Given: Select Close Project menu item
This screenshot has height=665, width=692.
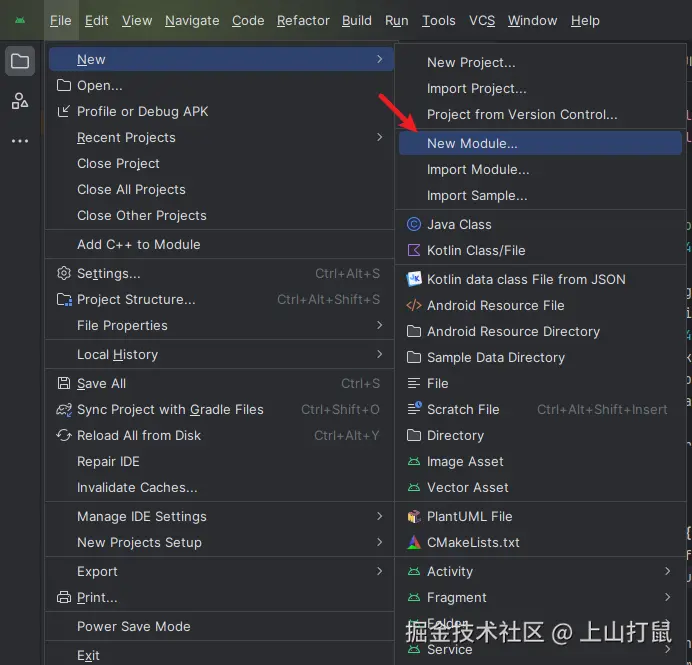Looking at the screenshot, I should click(221, 163).
